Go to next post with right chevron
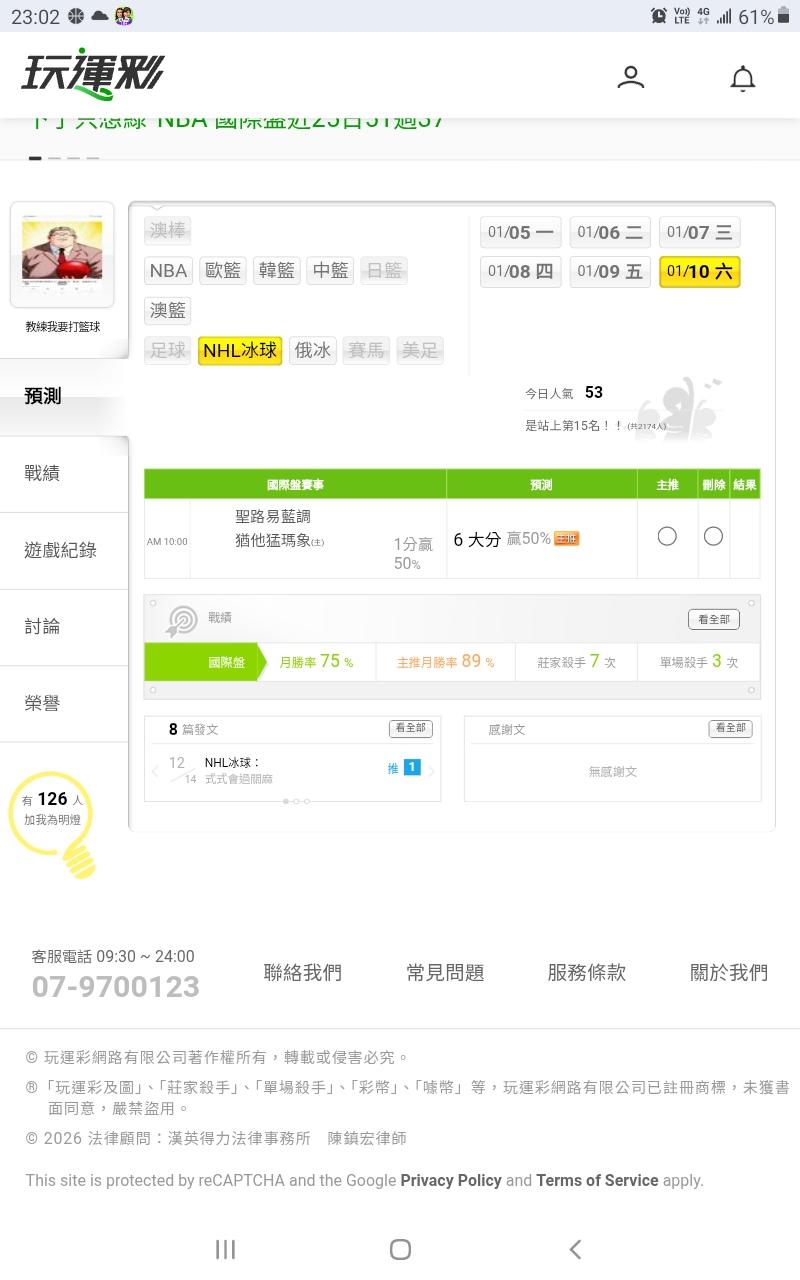Image resolution: width=800 pixels, height=1280 pixels. (x=432, y=770)
